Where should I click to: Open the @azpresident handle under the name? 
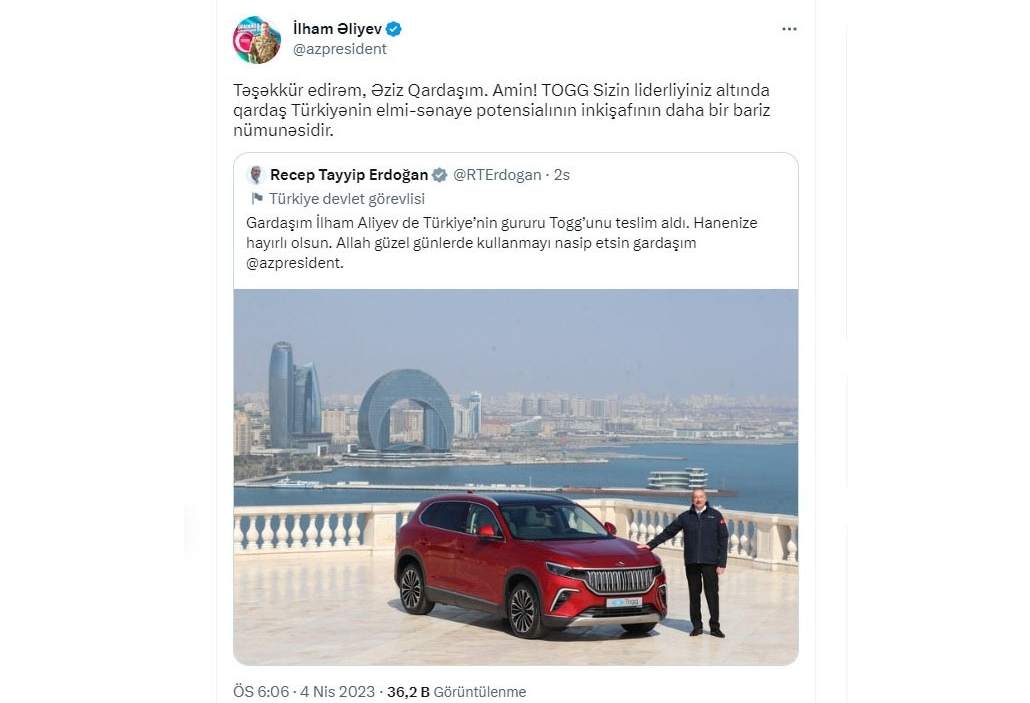[x=340, y=49]
